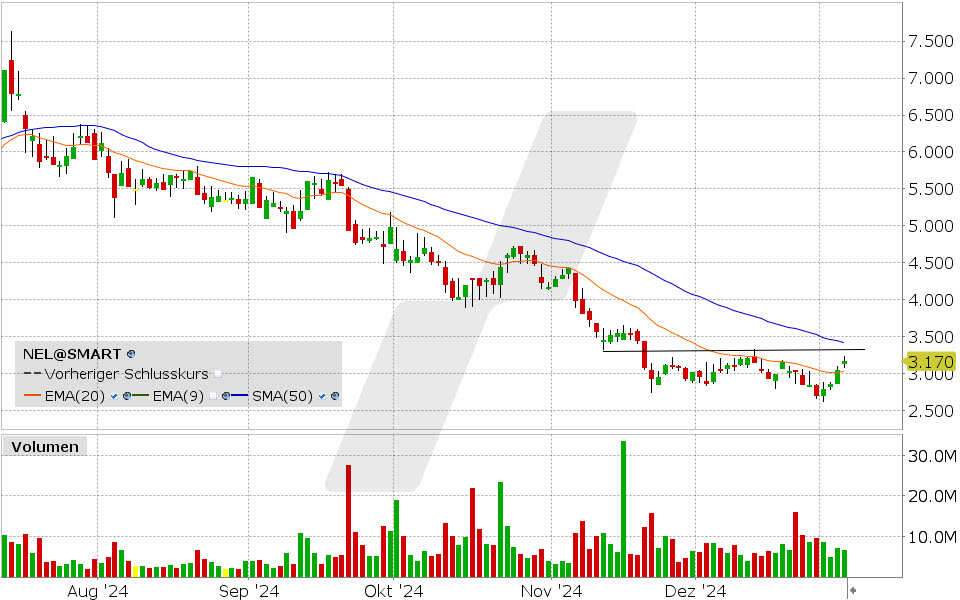Click the Okt '24 axis label
This screenshot has width=960, height=600.
(393, 591)
